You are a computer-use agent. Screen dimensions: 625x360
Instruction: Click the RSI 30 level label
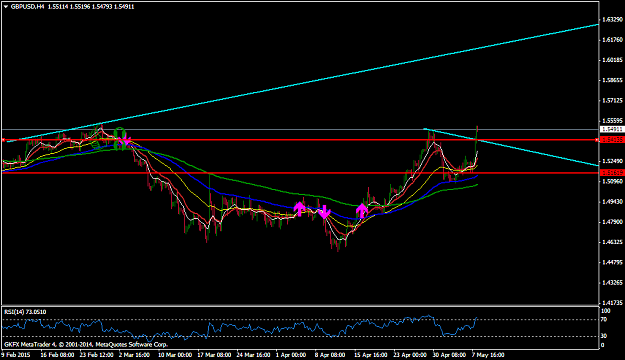[x=604, y=336]
